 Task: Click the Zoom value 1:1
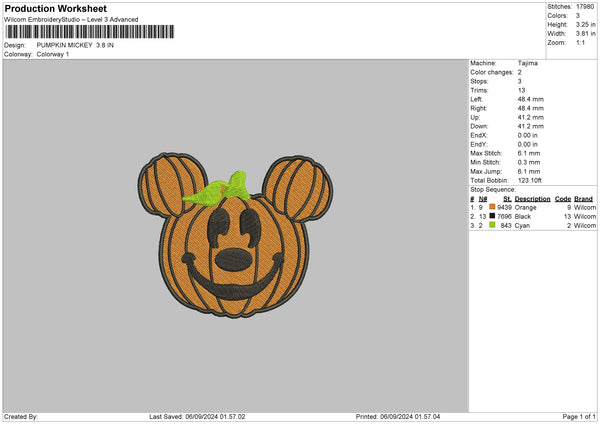[580, 42]
